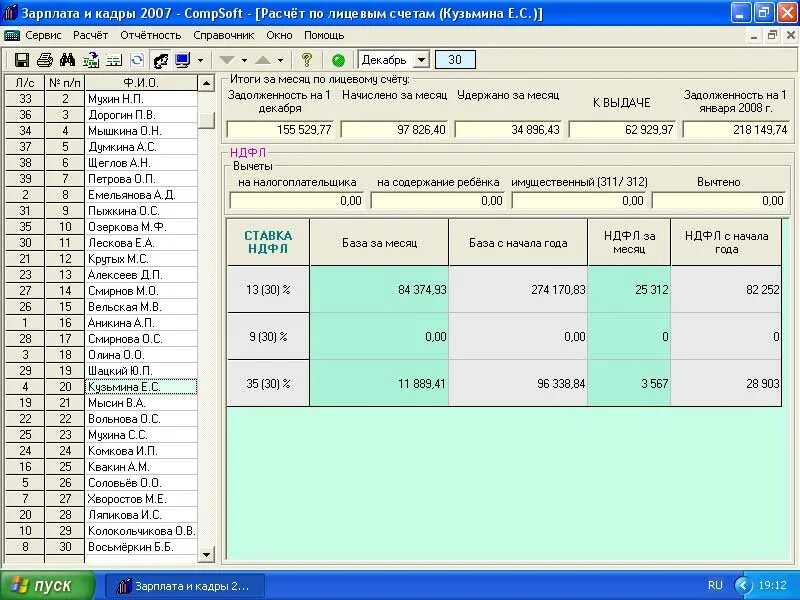Click the на налогоплательщика deduction field
This screenshot has width=800, height=600.
point(296,201)
